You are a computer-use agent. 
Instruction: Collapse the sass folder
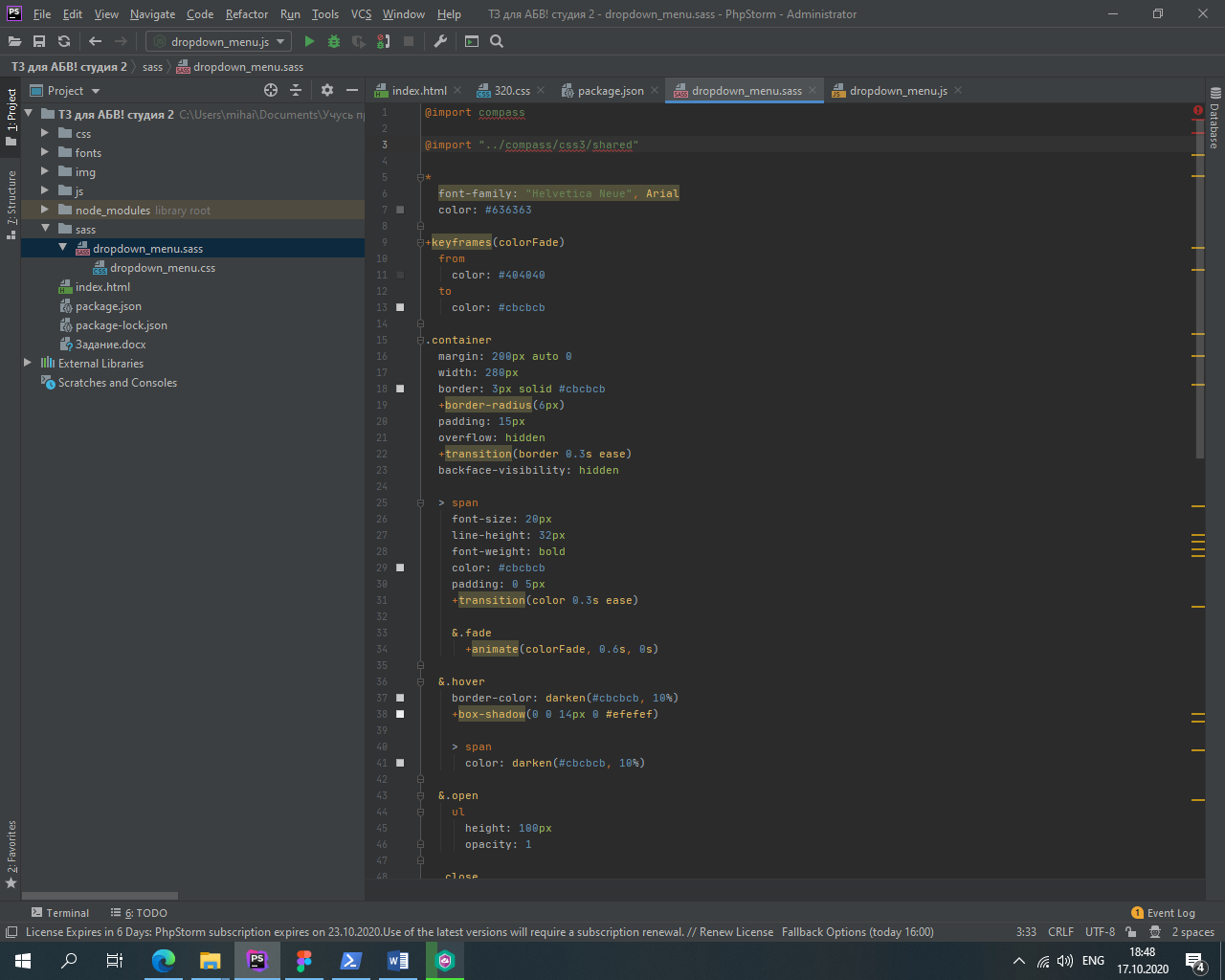(x=44, y=229)
